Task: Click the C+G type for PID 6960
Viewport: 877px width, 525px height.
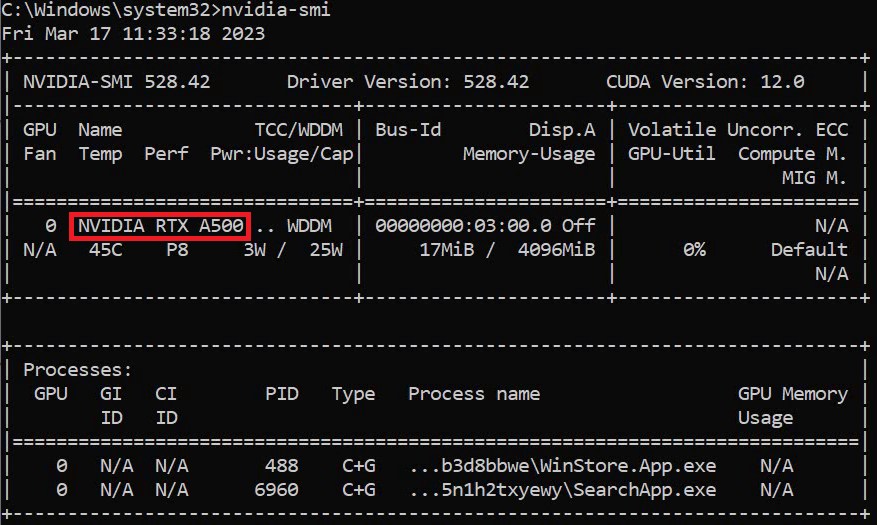Action: pos(359,490)
